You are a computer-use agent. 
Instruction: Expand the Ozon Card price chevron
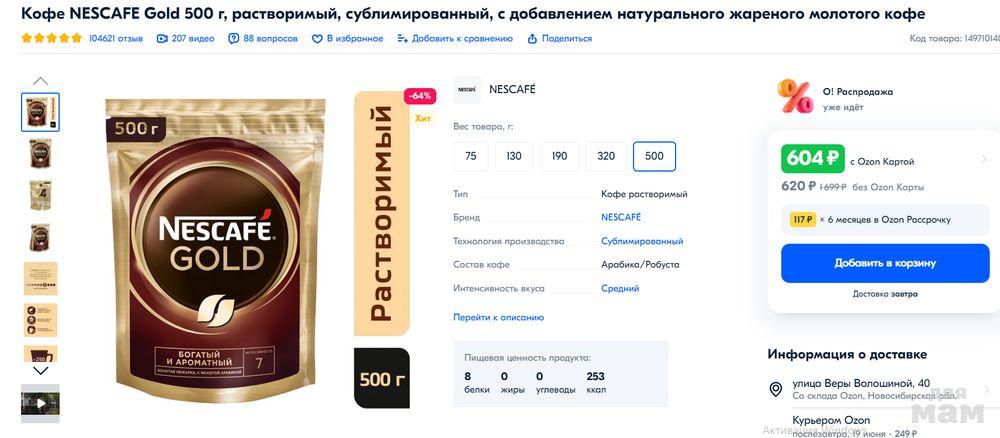pyautogui.click(x=985, y=159)
